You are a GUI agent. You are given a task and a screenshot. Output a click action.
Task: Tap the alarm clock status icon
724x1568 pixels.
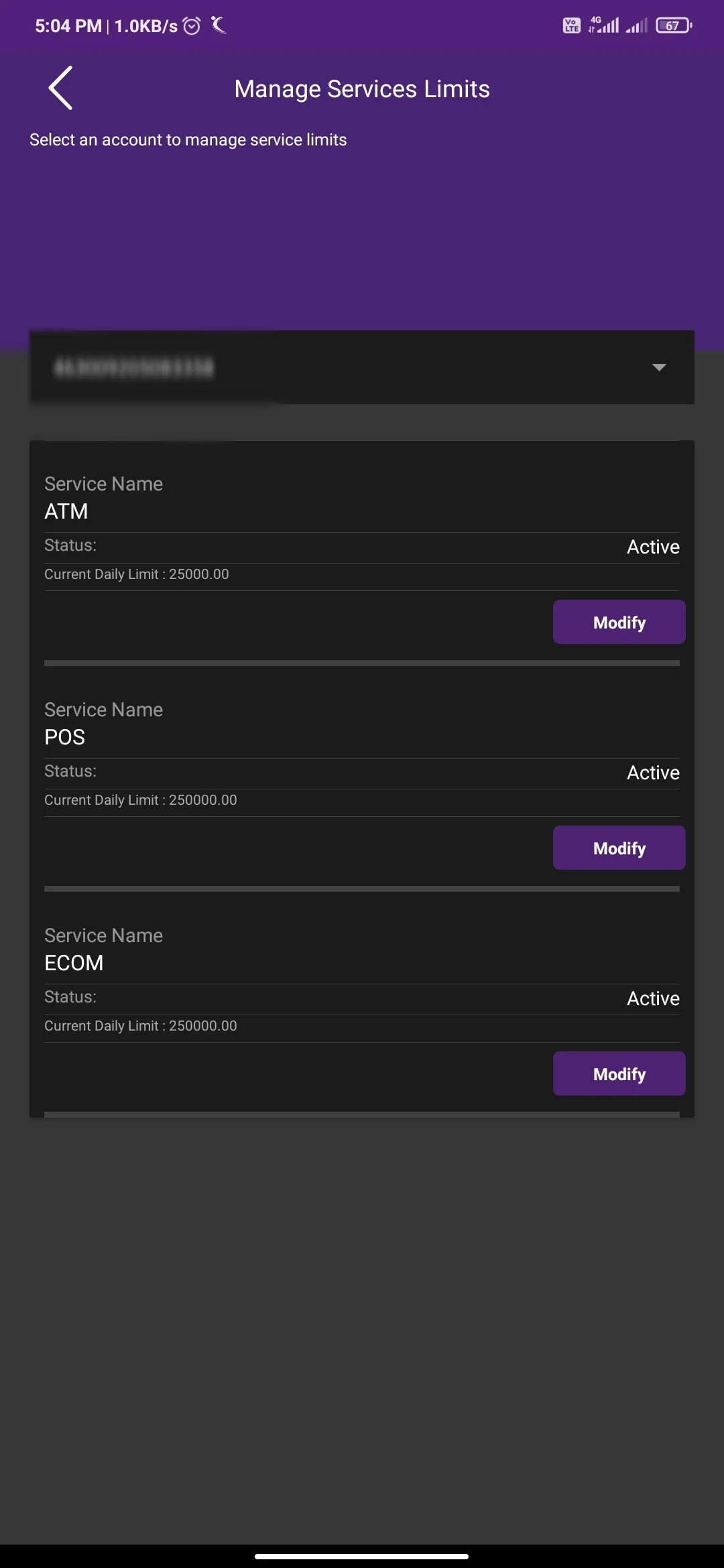[x=192, y=26]
